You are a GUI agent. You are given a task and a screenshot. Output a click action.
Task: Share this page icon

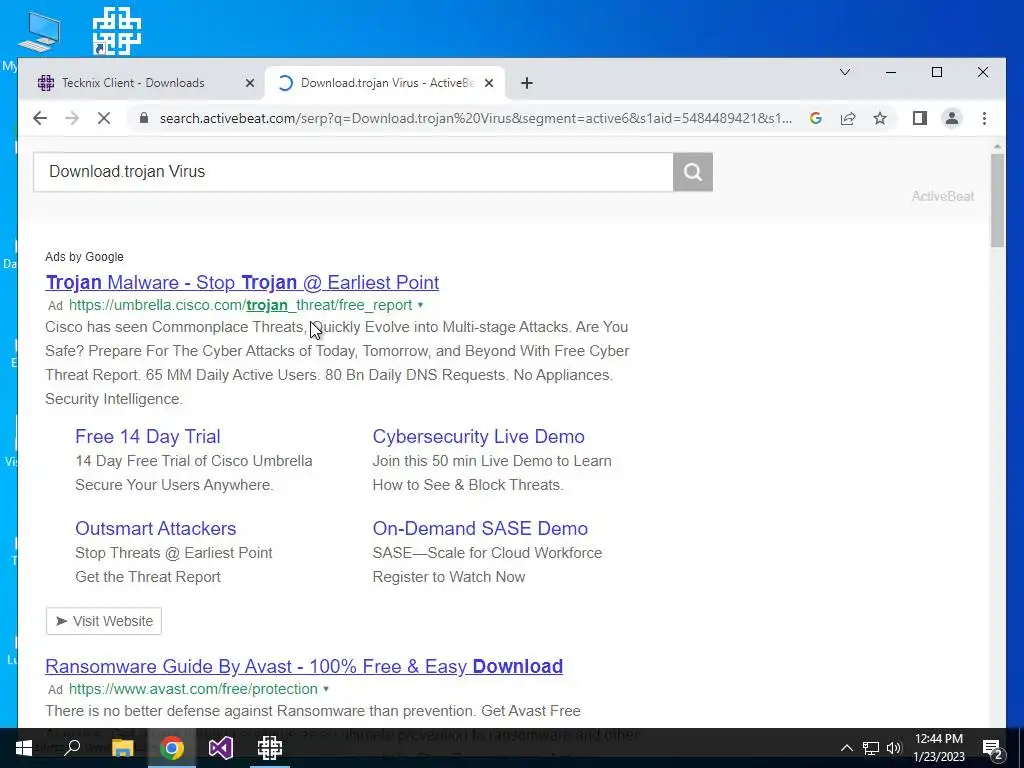(848, 118)
